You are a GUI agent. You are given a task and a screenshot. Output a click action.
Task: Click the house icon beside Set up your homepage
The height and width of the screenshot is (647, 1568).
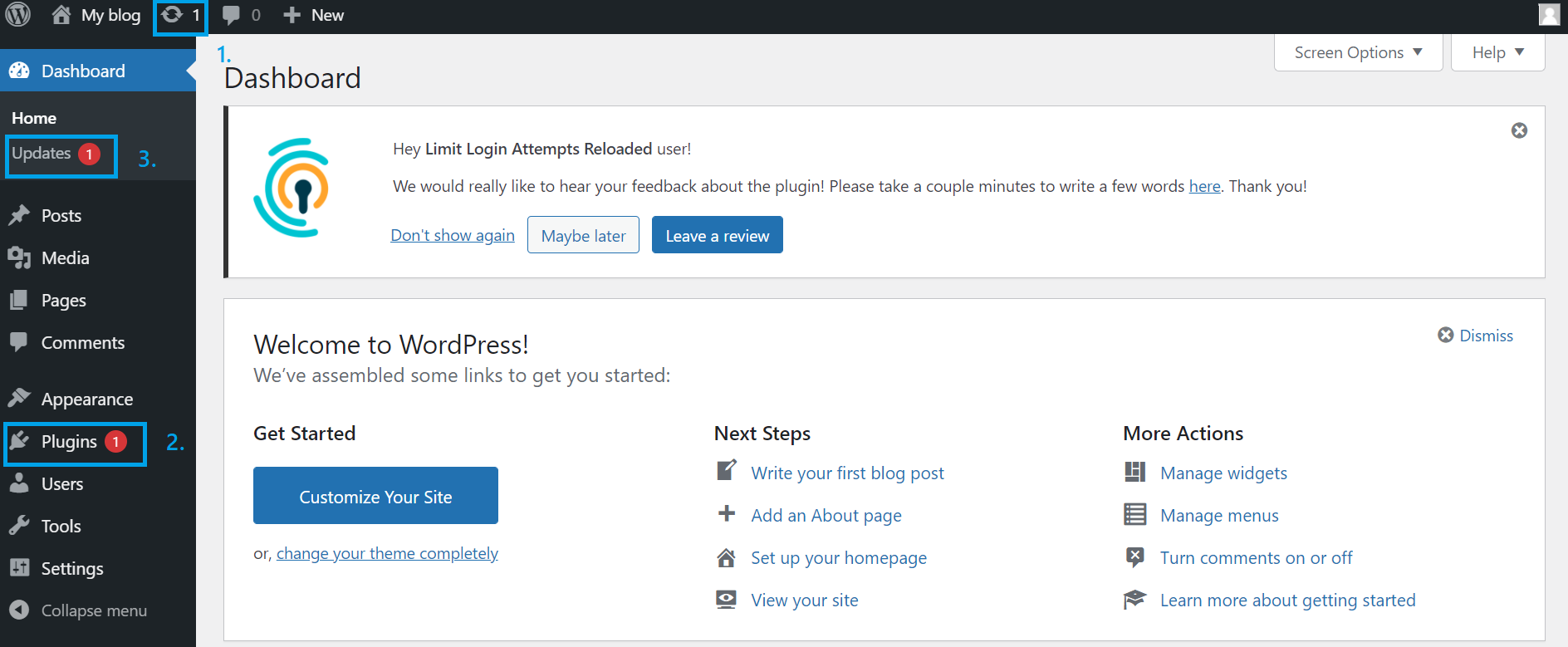coord(727,557)
